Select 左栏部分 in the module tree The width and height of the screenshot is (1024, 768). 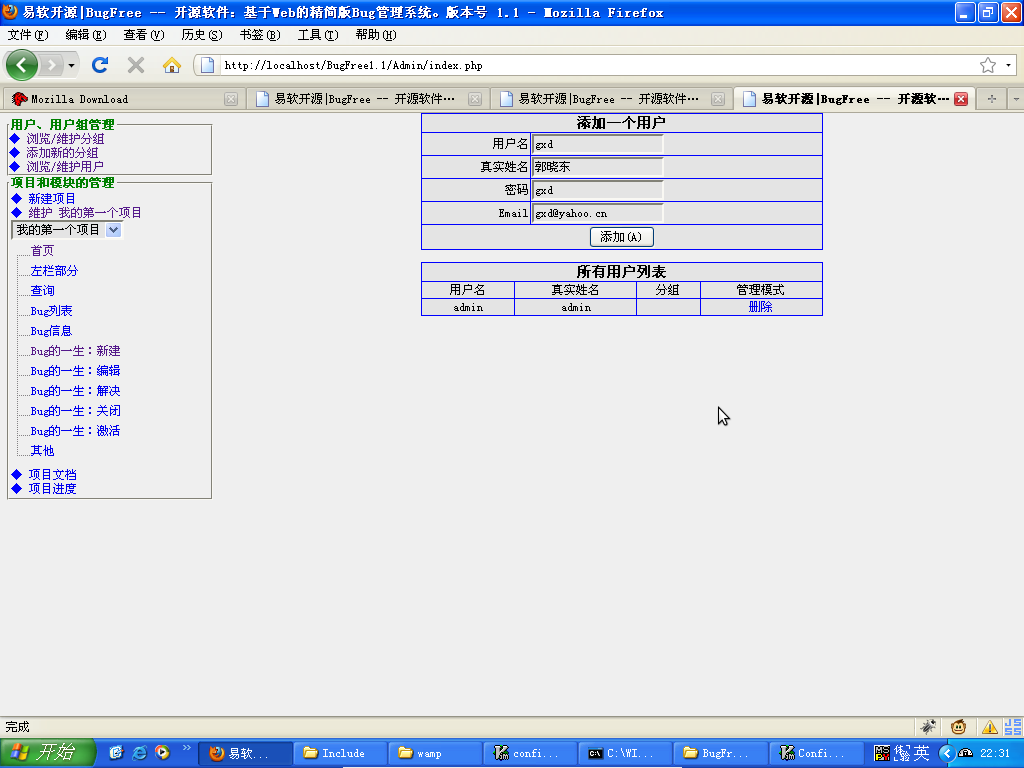[x=54, y=270]
